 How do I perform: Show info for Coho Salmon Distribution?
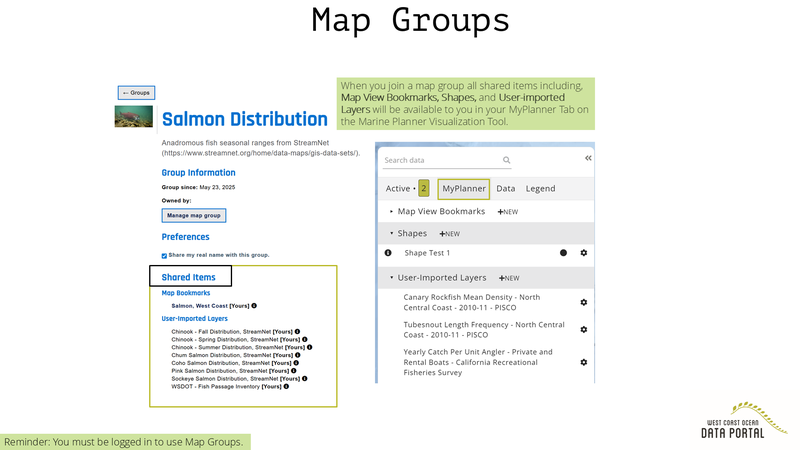tap(296, 363)
